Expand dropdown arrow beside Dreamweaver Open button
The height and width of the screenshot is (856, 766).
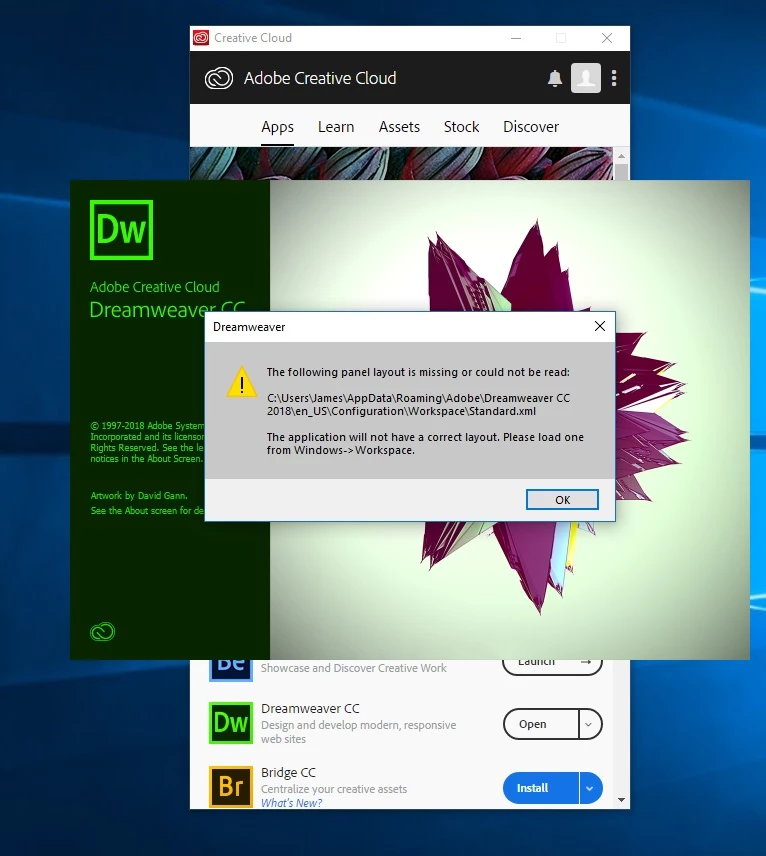[589, 724]
